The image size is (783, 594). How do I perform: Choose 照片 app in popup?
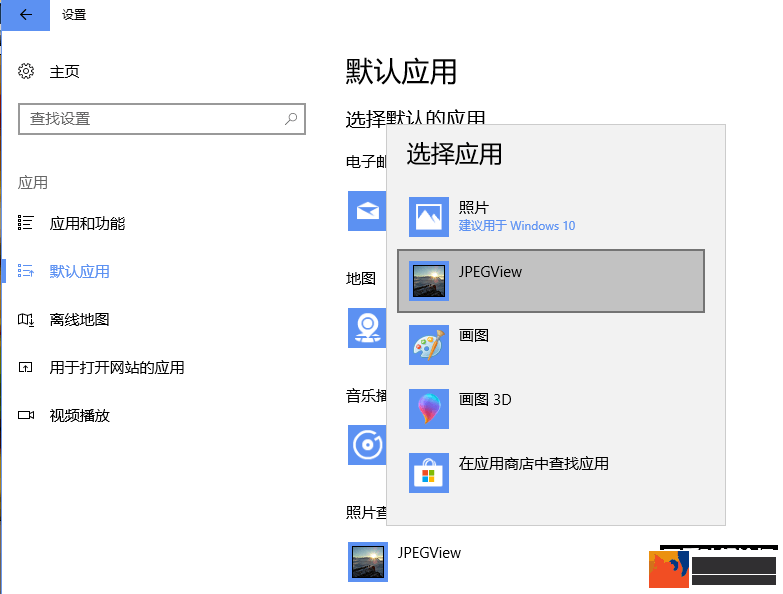point(551,217)
